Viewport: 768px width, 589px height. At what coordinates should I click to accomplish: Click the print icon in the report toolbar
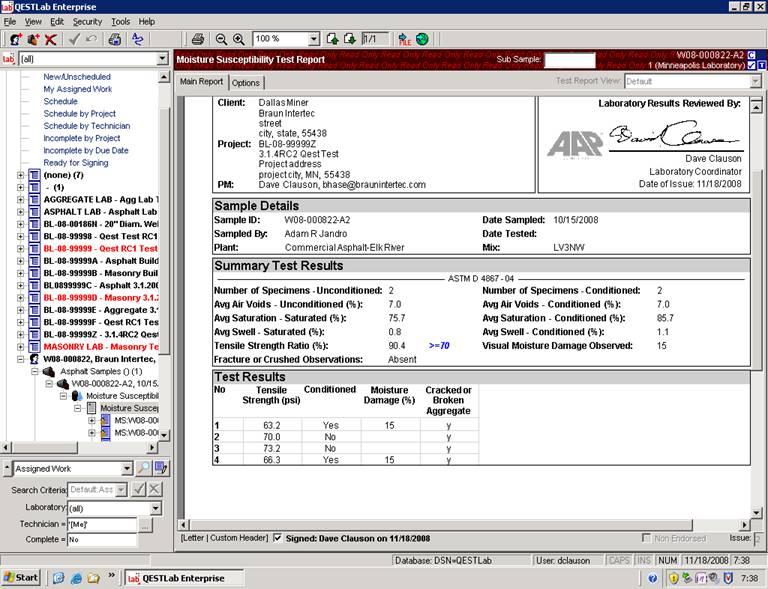pyautogui.click(x=197, y=39)
